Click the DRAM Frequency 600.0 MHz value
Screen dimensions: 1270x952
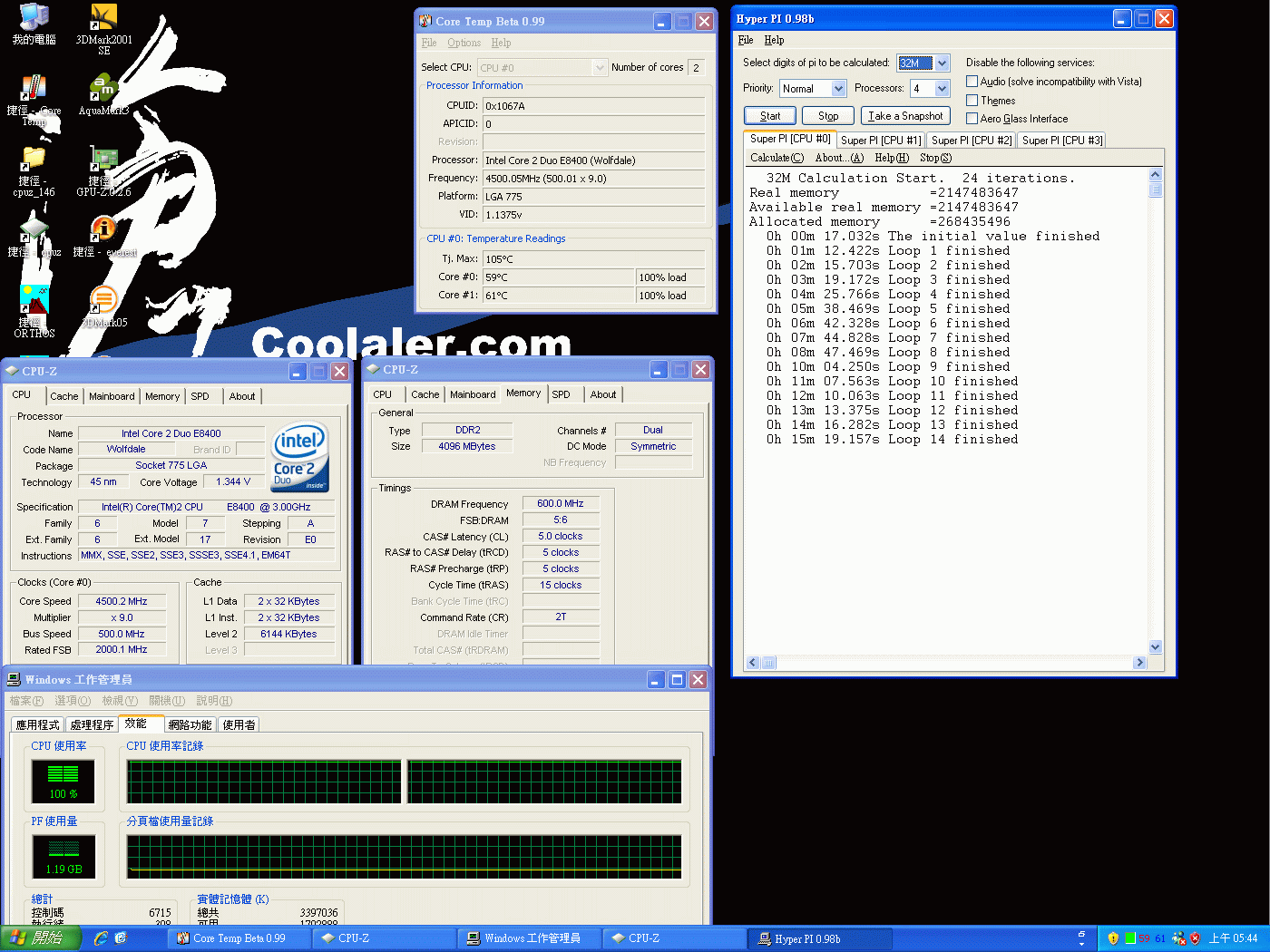point(561,503)
